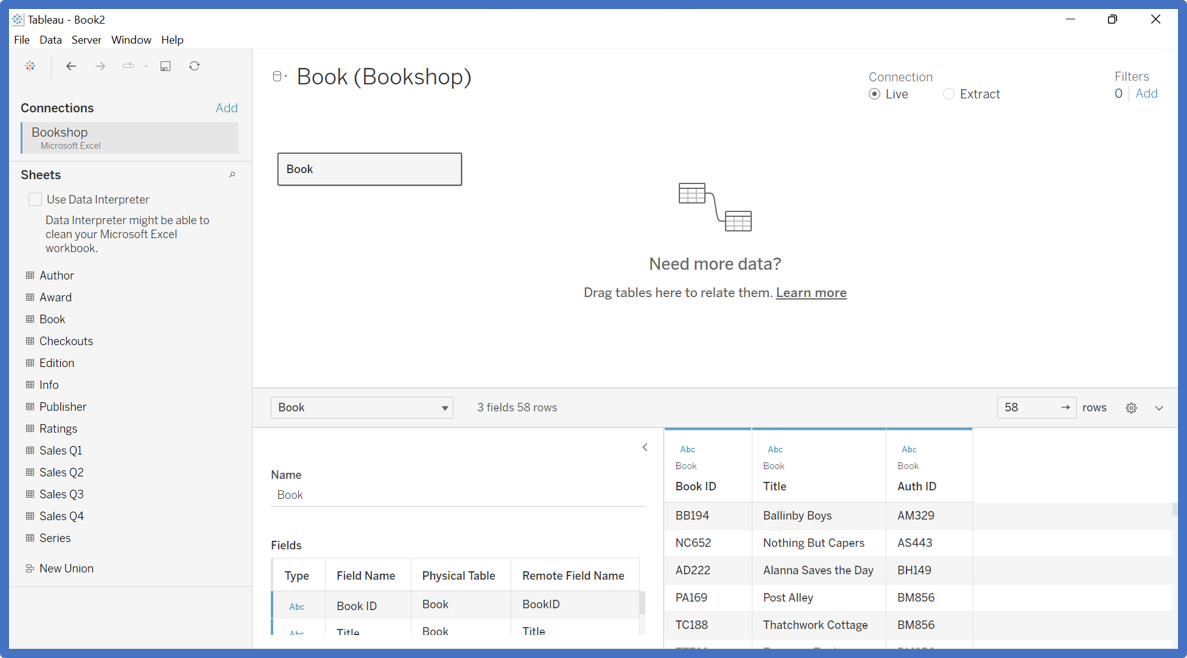The height and width of the screenshot is (658, 1187).
Task: Click the data source cylinder icon beside title
Action: (x=278, y=77)
